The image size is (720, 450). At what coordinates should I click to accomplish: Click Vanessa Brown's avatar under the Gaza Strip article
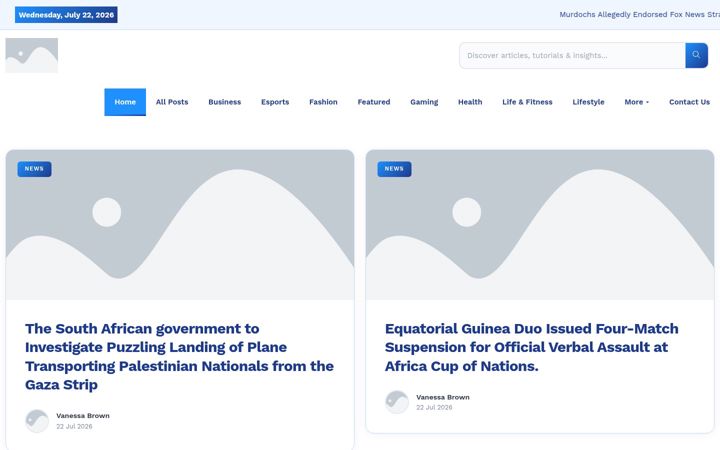tap(37, 421)
